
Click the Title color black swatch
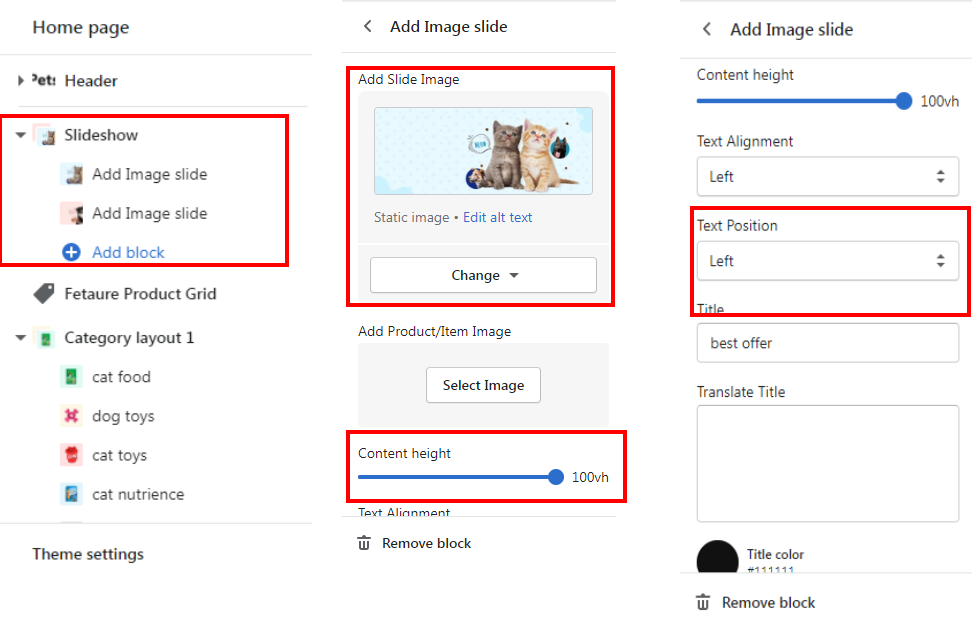(x=717, y=558)
